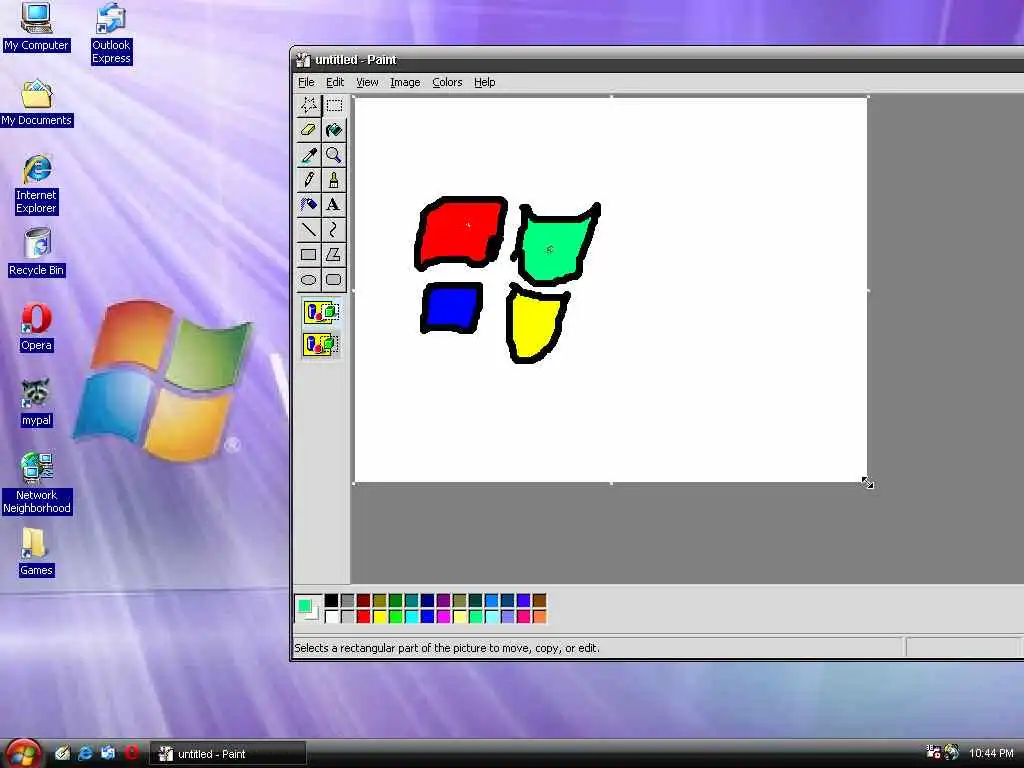The image size is (1024, 768).
Task: Open the File menu
Action: tap(306, 82)
